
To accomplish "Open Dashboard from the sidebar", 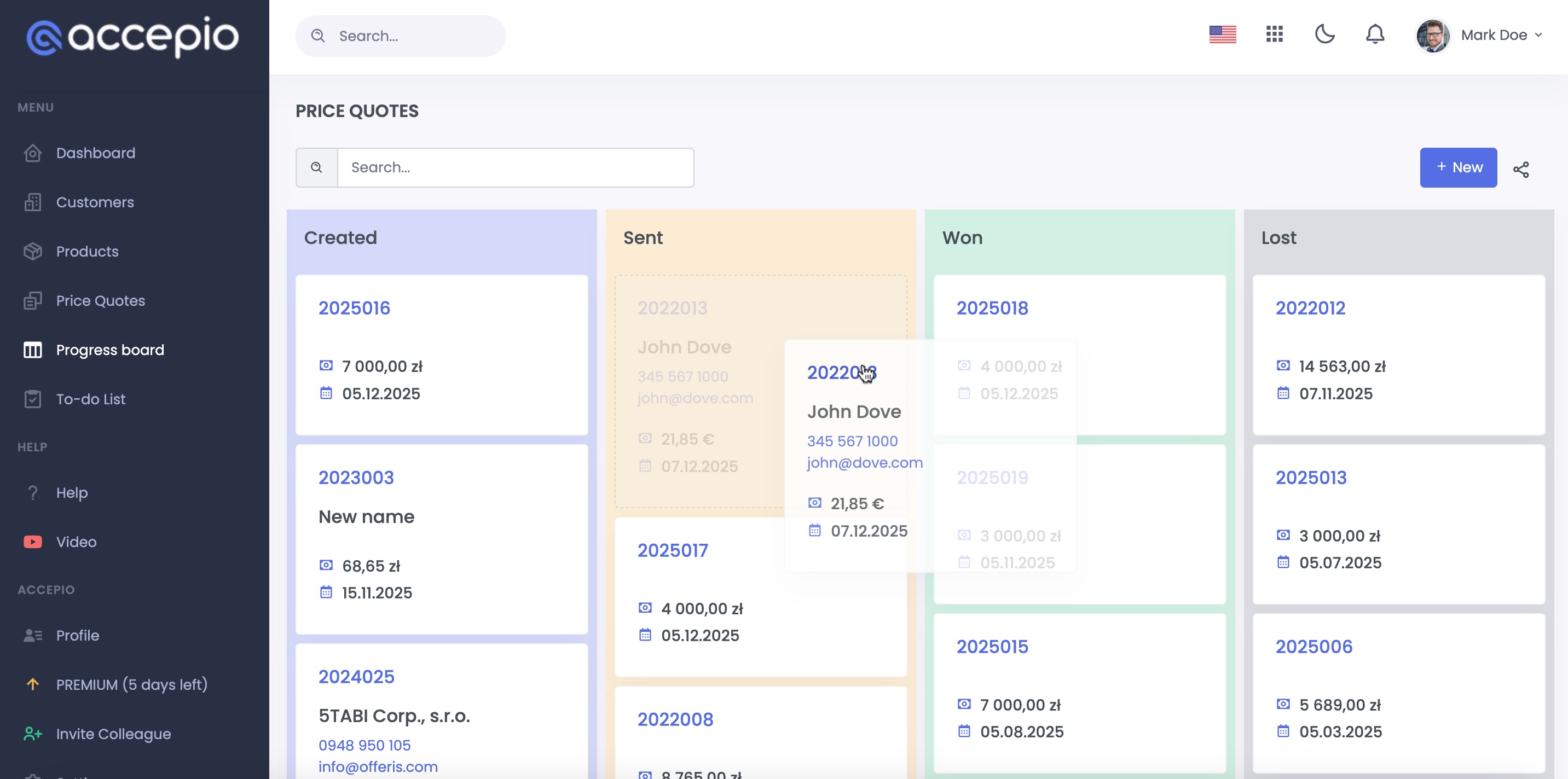I will tap(96, 153).
